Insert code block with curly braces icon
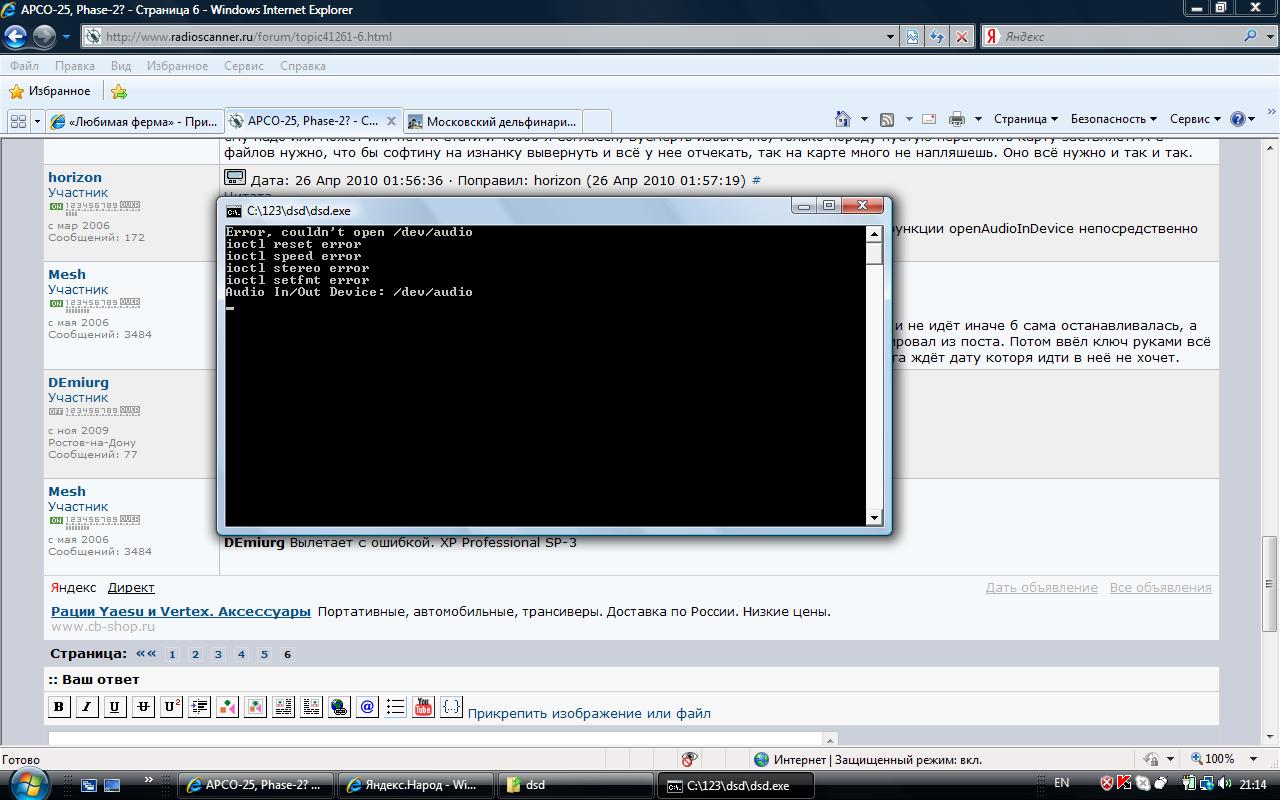 tap(451, 706)
